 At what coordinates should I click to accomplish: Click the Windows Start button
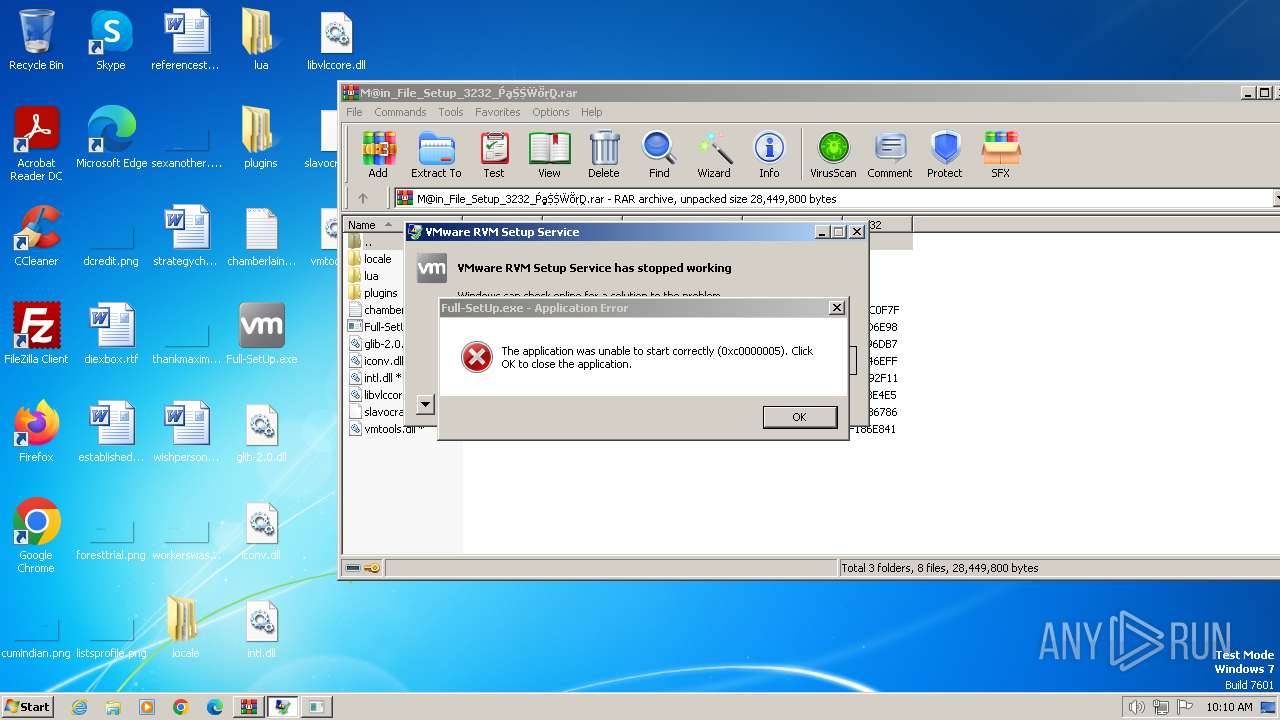(x=28, y=706)
